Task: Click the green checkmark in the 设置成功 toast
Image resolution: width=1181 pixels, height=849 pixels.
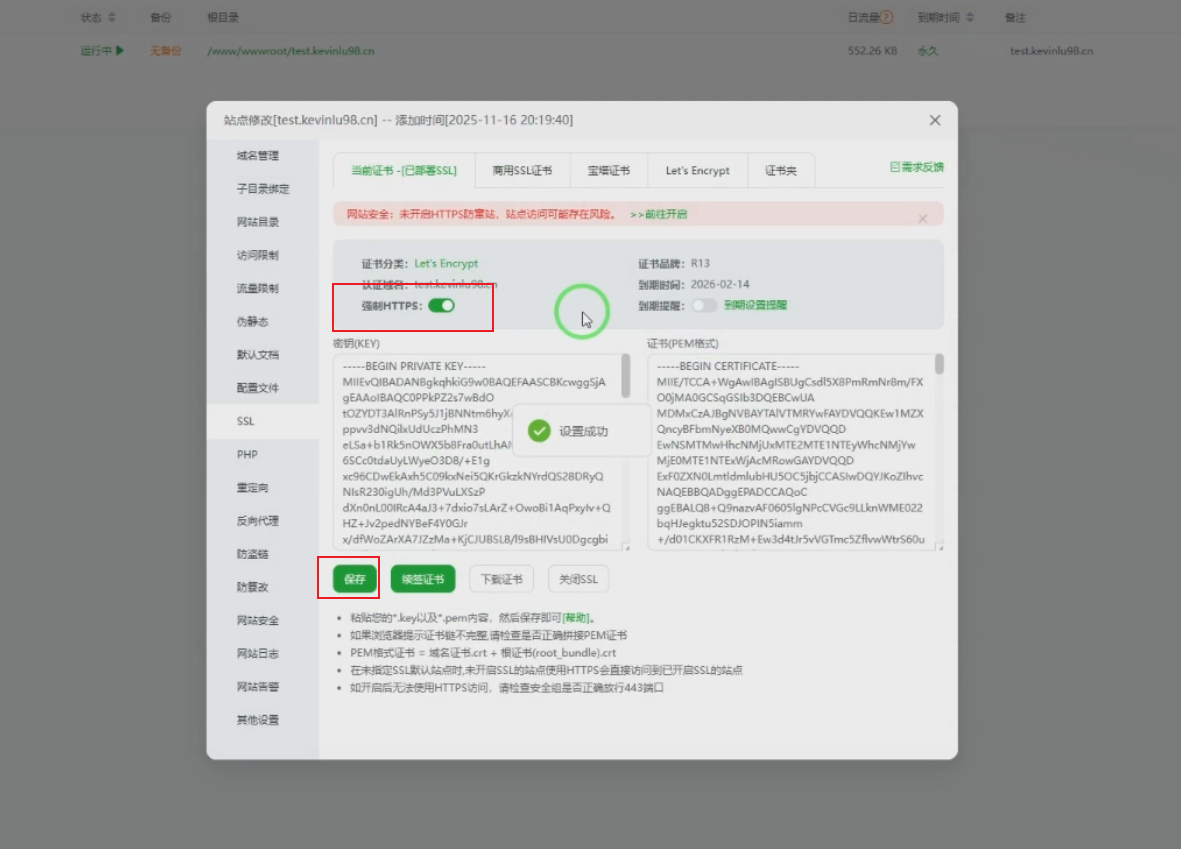Action: coord(539,431)
